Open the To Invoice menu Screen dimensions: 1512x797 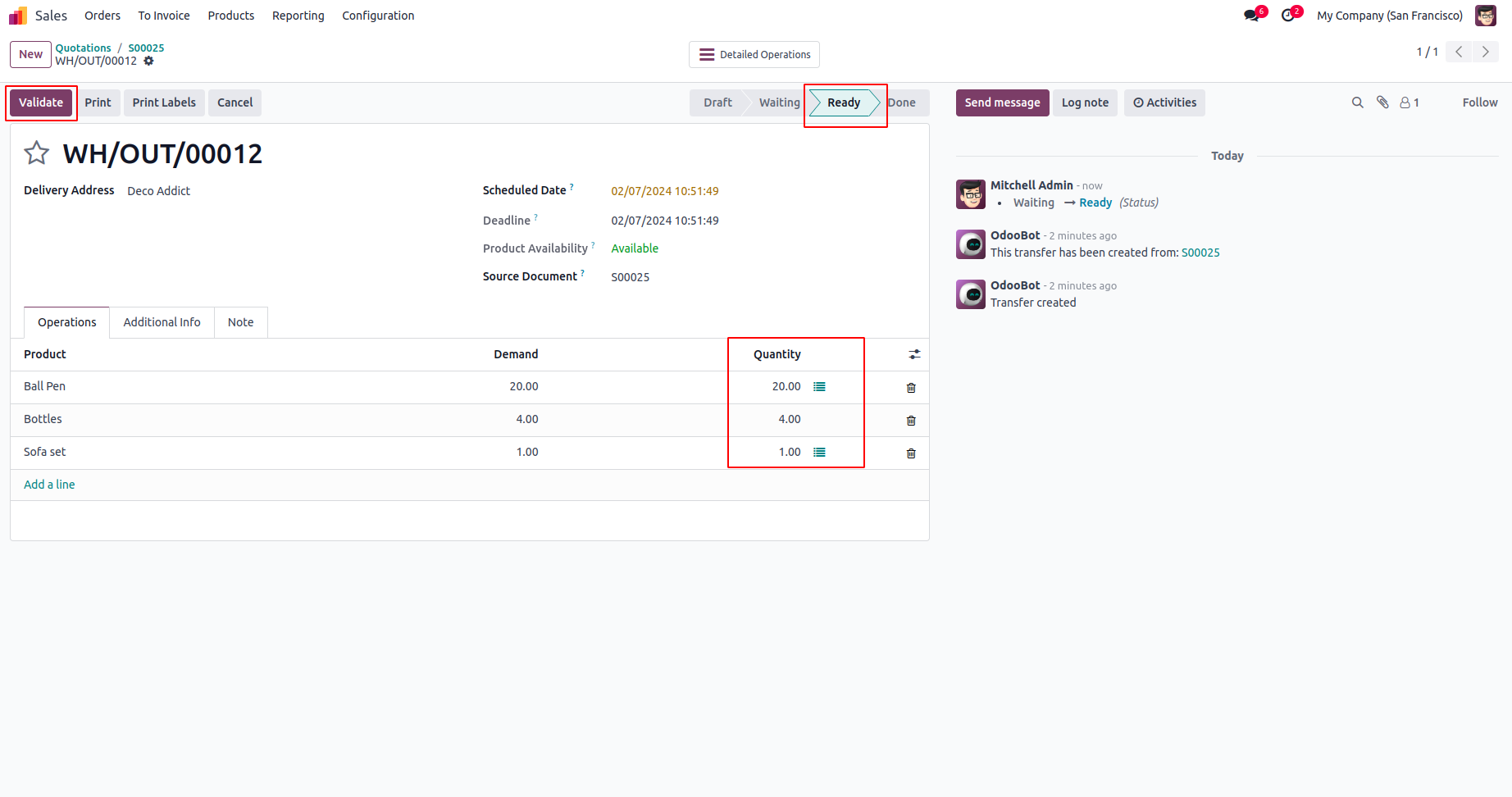tap(164, 16)
